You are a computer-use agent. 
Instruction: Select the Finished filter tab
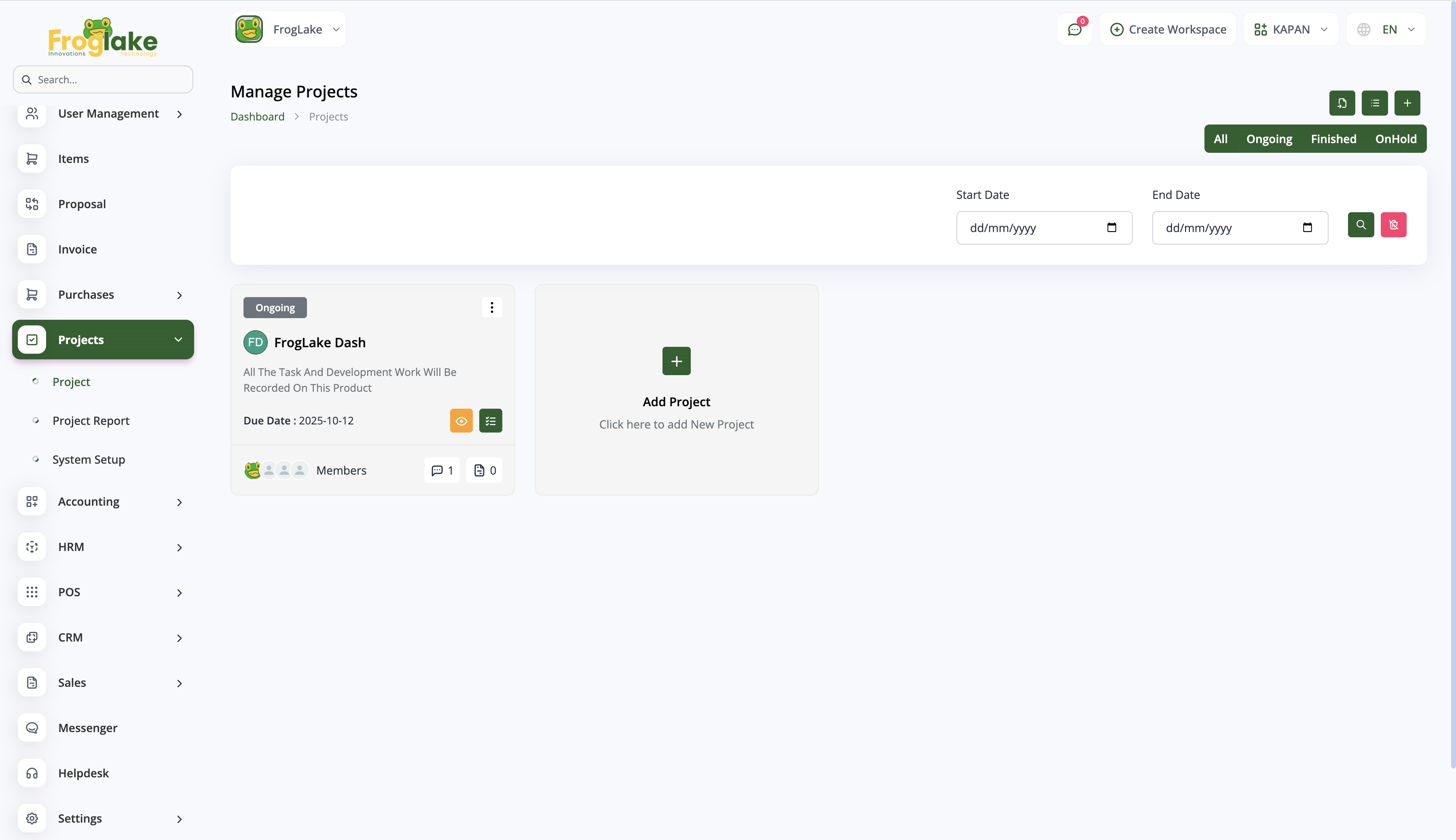[1333, 139]
